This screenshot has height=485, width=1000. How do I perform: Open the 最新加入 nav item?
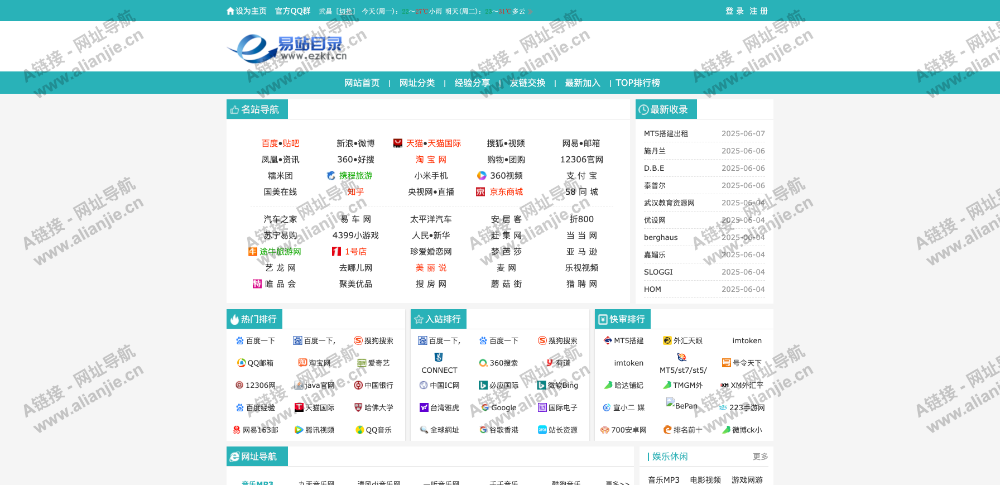[x=582, y=83]
